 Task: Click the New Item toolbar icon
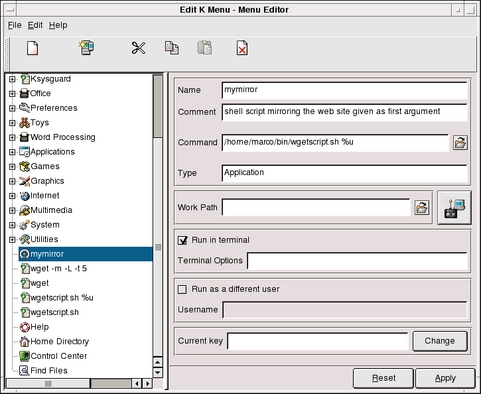click(32, 48)
